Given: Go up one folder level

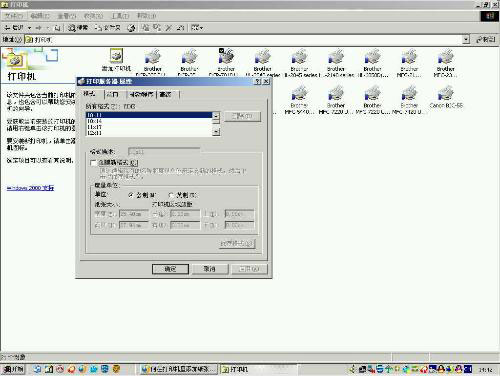Looking at the screenshot, I should click(x=57, y=28).
